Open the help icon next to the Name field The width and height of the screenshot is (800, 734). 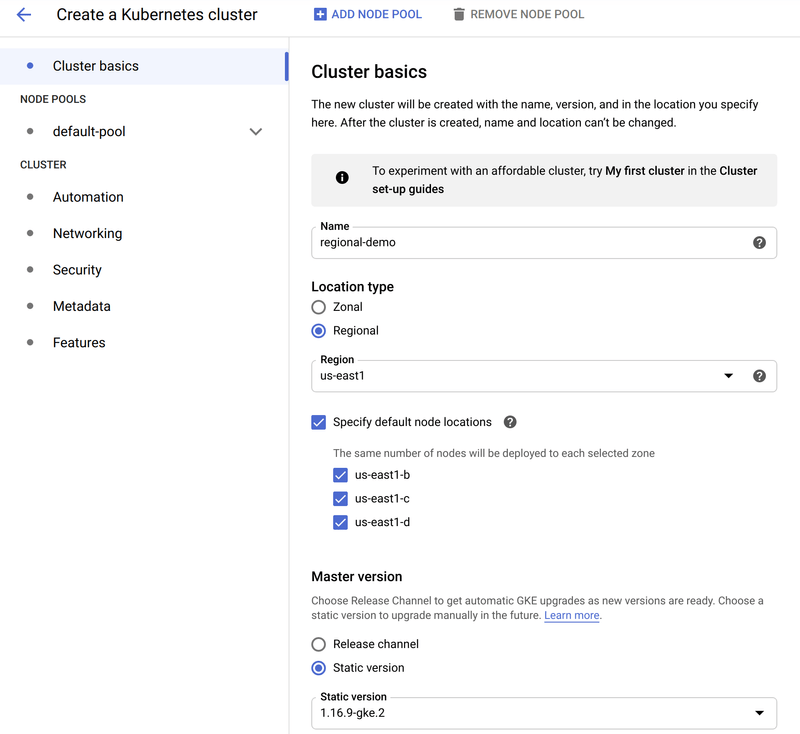(759, 243)
